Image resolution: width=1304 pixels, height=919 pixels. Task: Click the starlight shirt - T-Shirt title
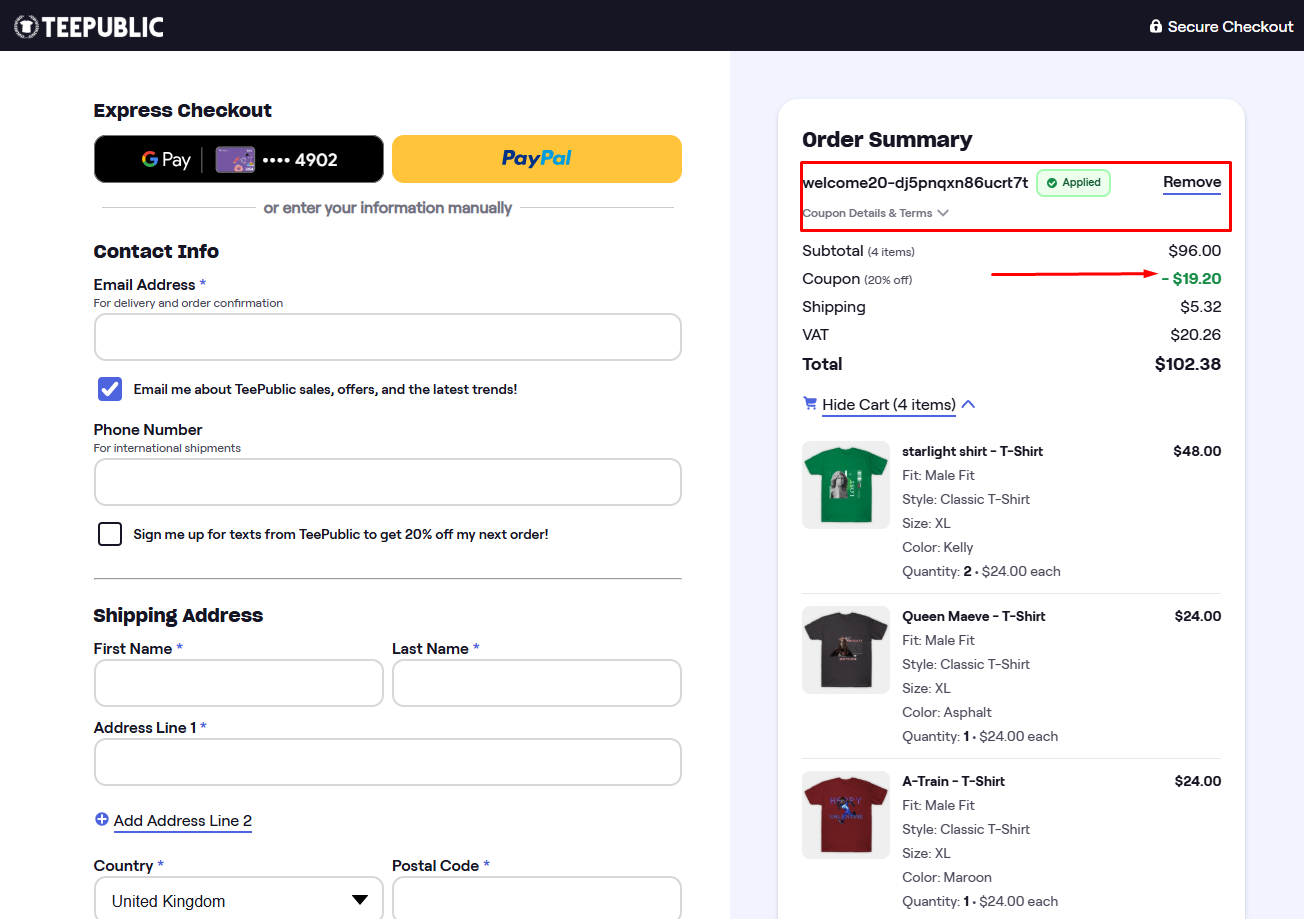coord(972,451)
